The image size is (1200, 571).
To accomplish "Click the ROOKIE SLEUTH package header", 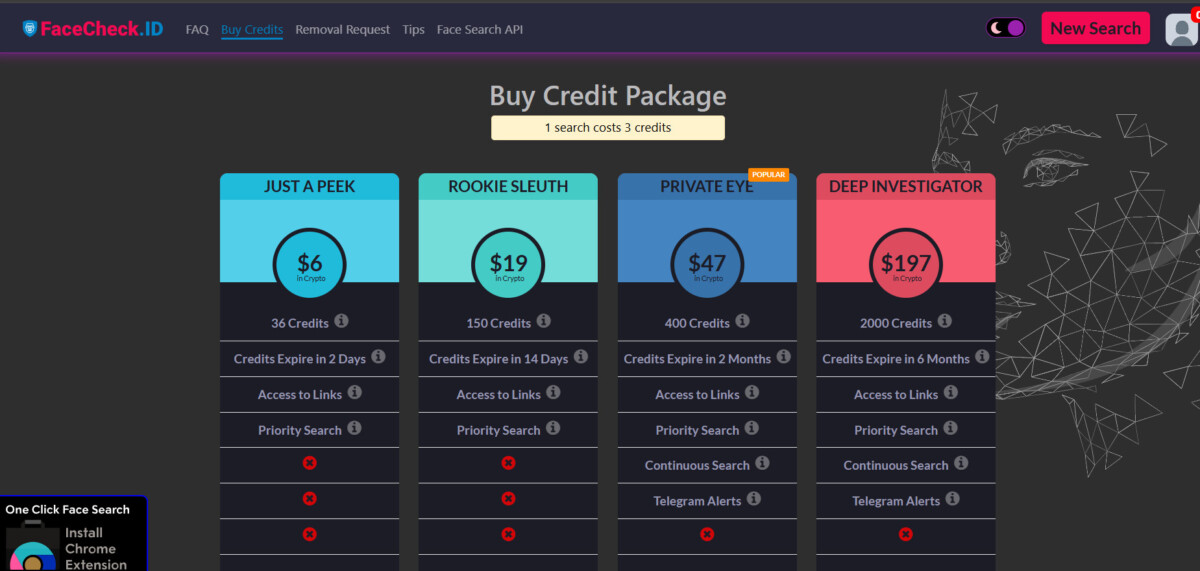I will [x=508, y=187].
